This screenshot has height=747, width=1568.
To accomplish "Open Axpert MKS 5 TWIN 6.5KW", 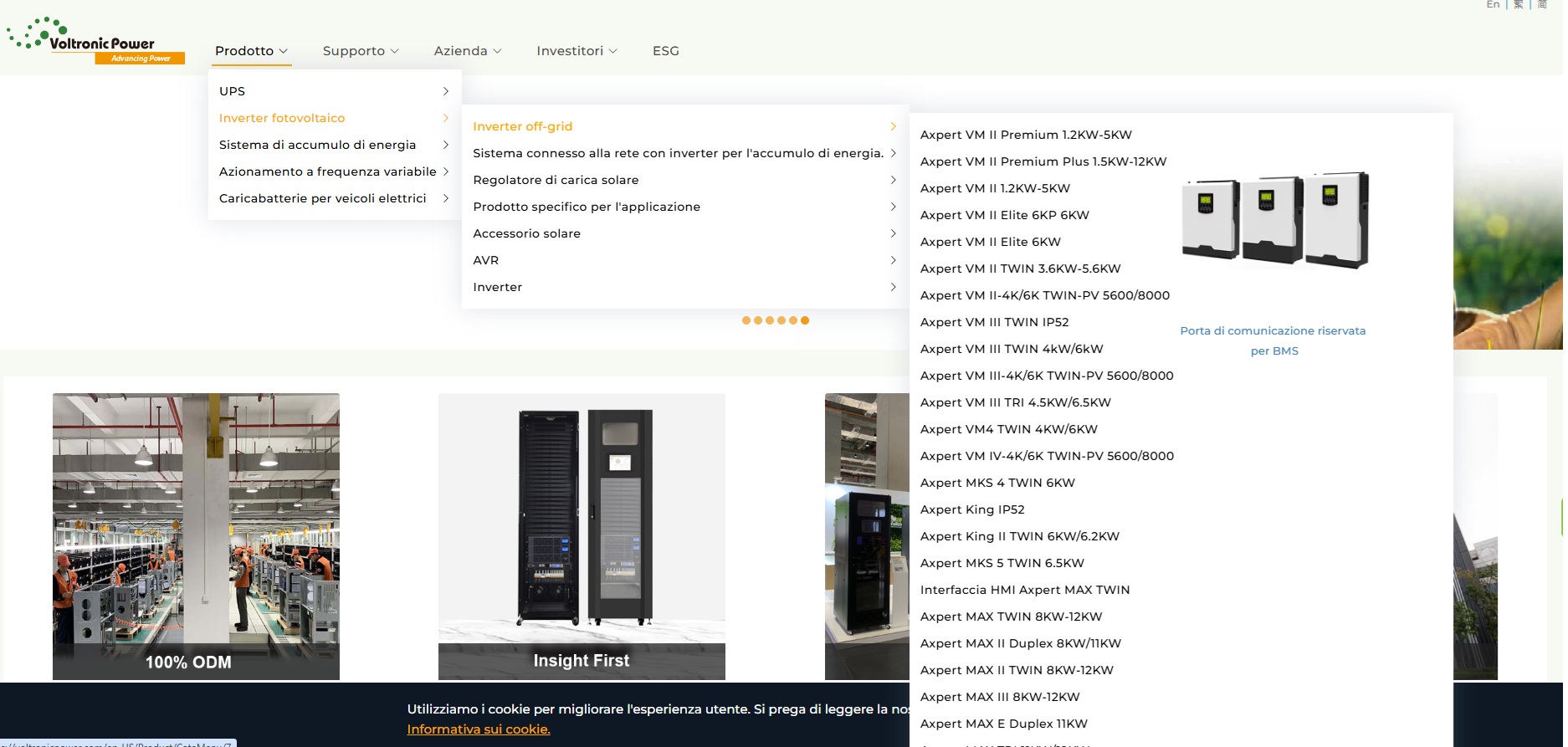I will coord(1002,563).
